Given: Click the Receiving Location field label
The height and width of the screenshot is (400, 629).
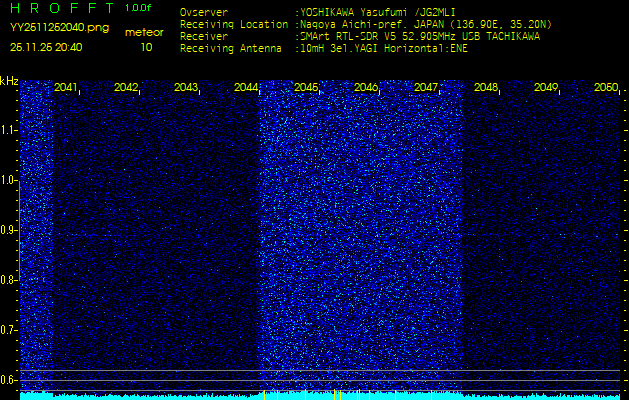Looking at the screenshot, I should tap(234, 24).
